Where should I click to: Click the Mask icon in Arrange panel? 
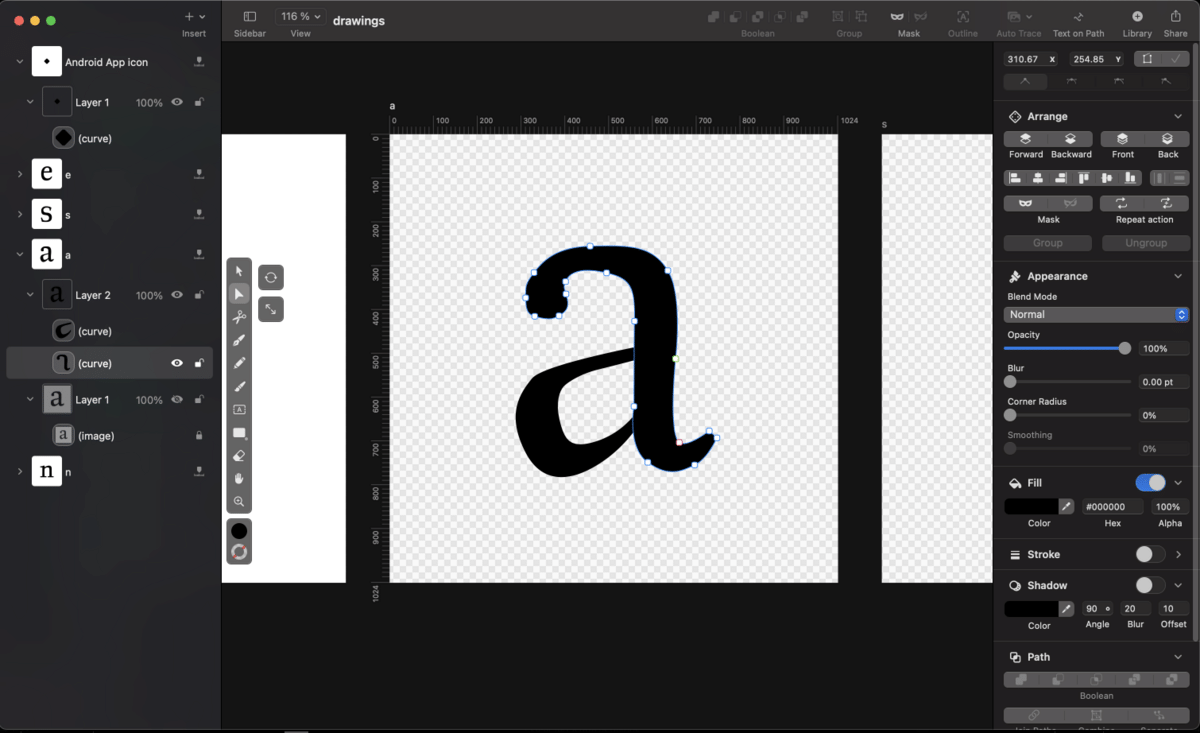point(1025,203)
